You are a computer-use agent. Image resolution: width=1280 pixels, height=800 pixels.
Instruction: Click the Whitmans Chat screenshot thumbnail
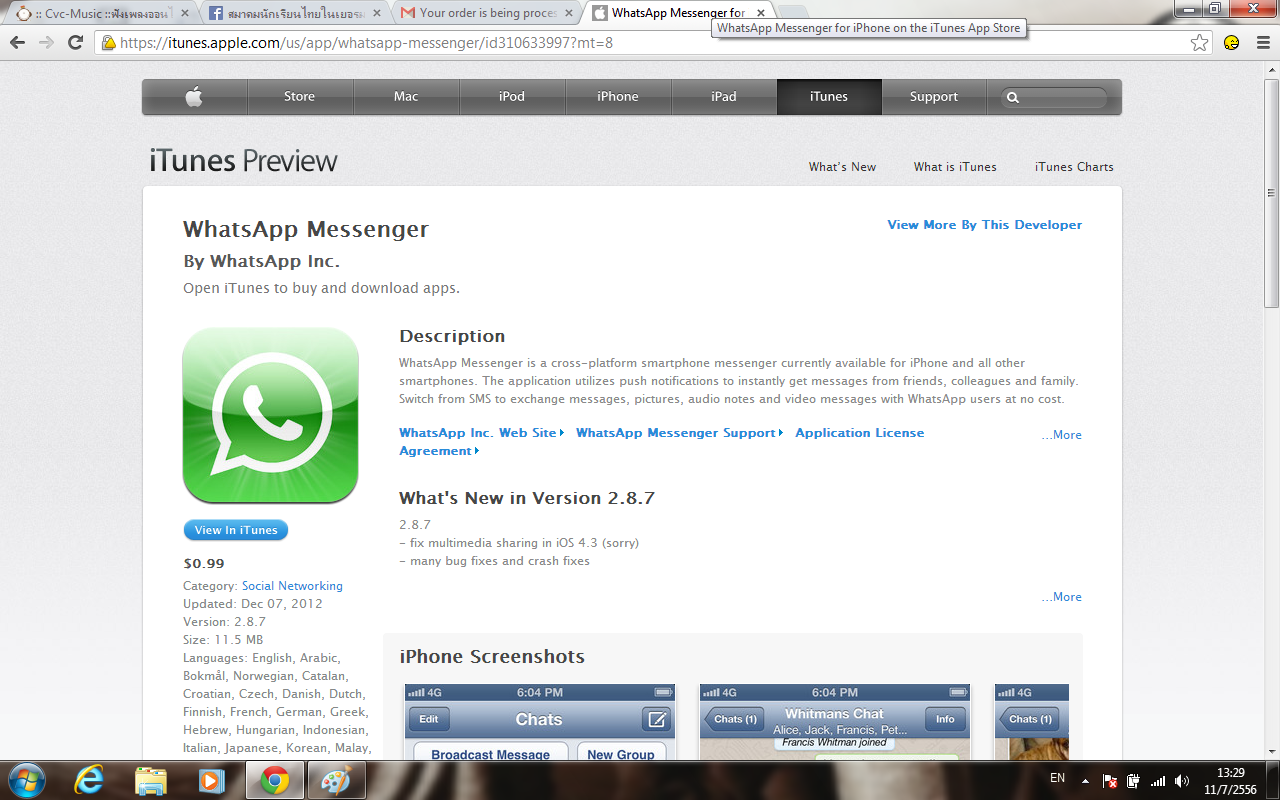click(835, 722)
